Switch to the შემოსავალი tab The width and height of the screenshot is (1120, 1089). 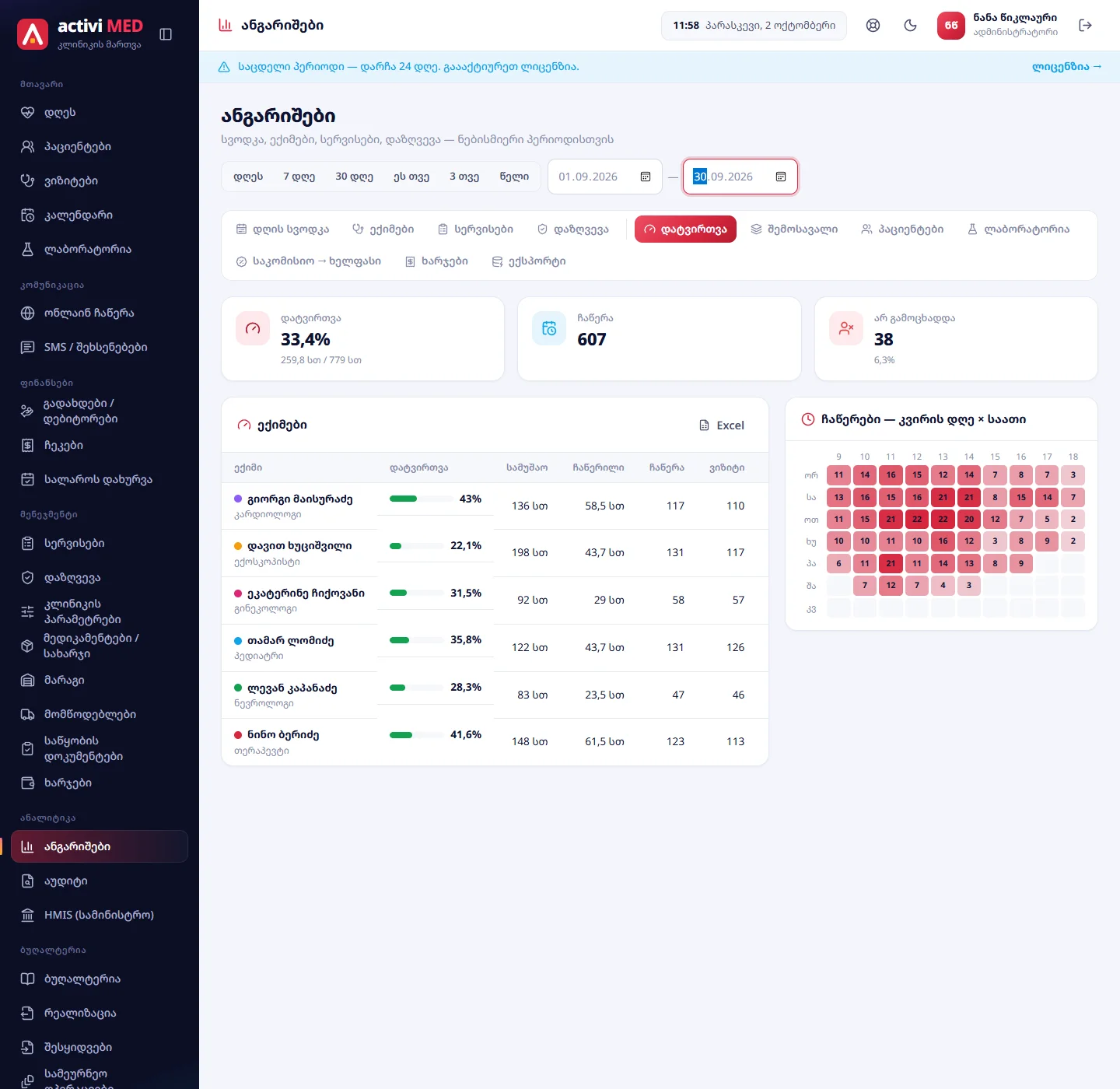coord(794,229)
